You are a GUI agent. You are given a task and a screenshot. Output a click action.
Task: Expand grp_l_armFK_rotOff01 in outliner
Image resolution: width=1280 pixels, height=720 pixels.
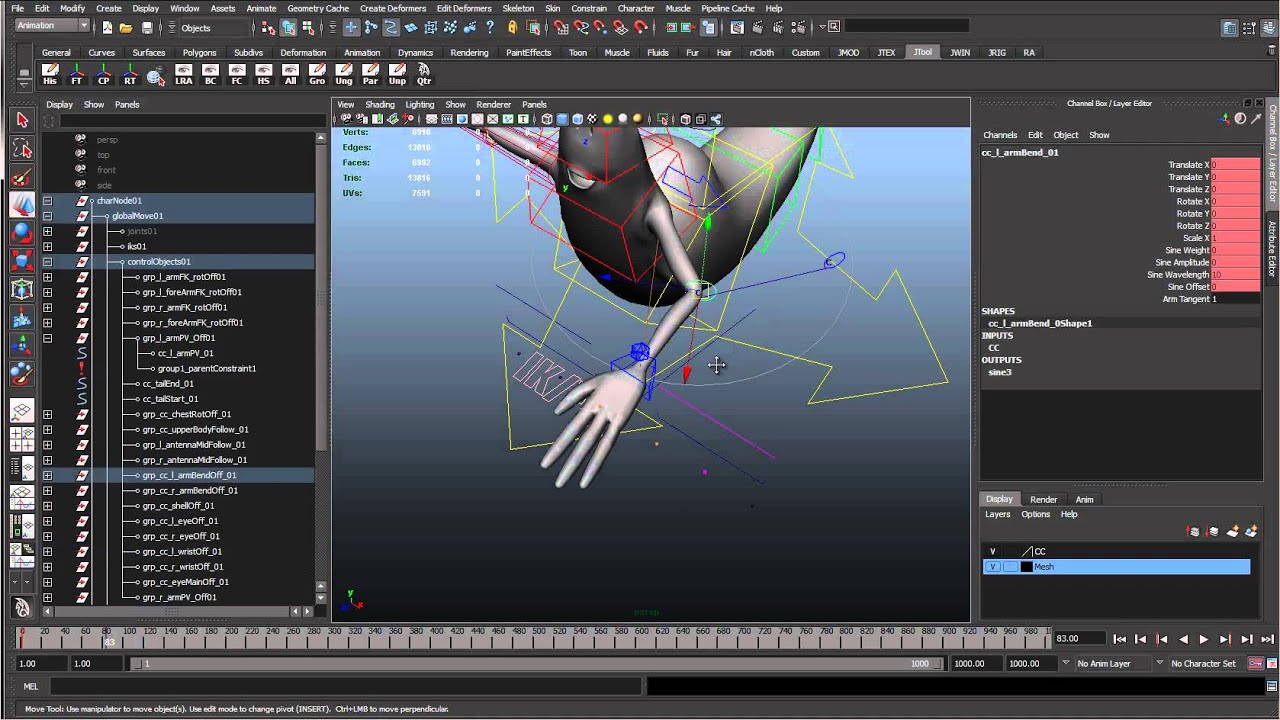pos(47,277)
